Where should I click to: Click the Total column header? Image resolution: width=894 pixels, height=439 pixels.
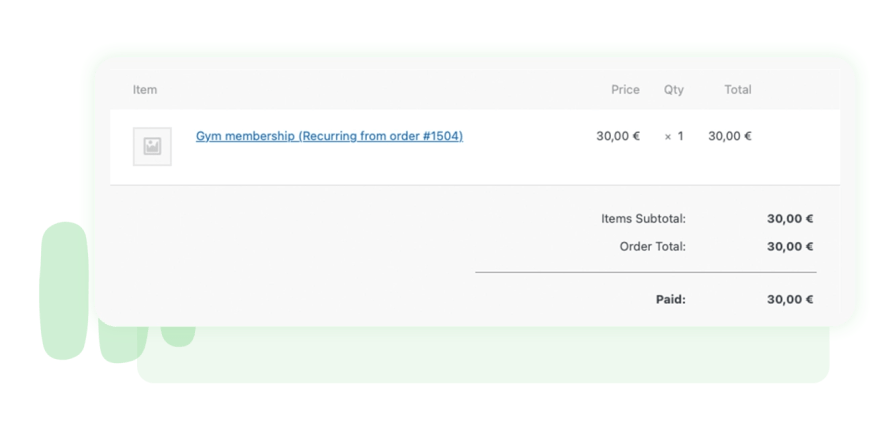[x=737, y=90]
